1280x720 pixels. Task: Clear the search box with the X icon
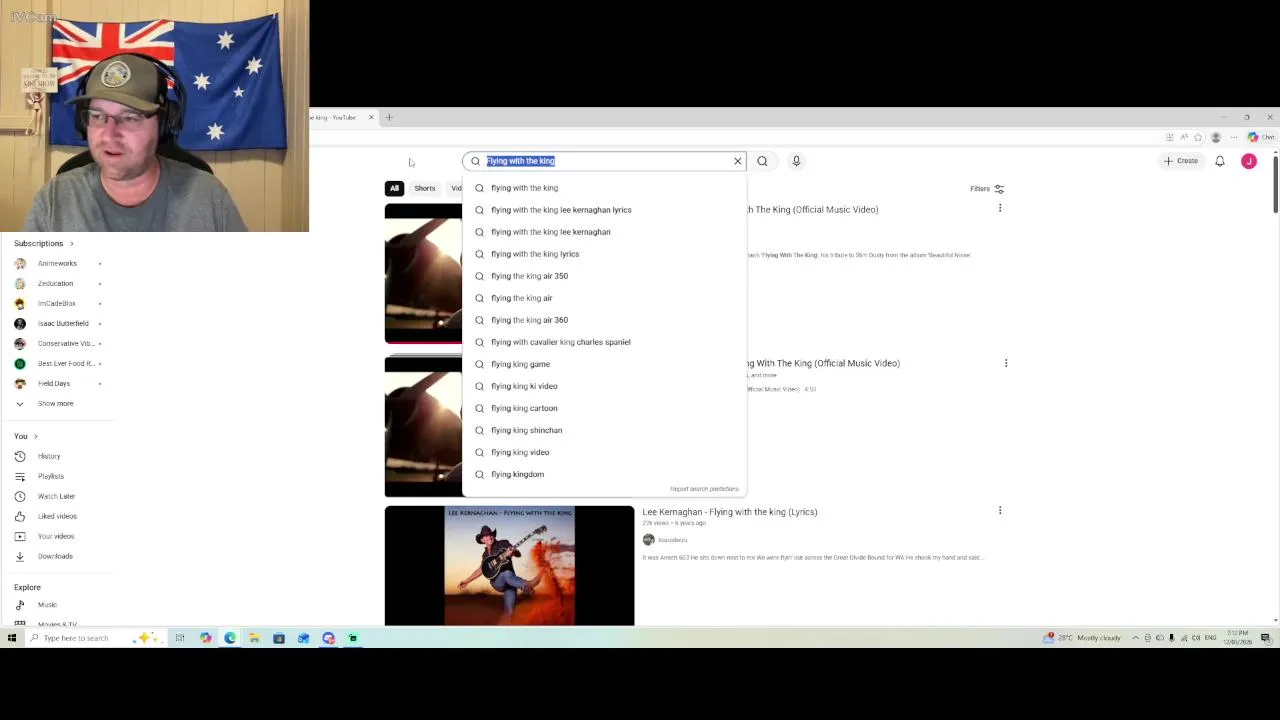(738, 161)
